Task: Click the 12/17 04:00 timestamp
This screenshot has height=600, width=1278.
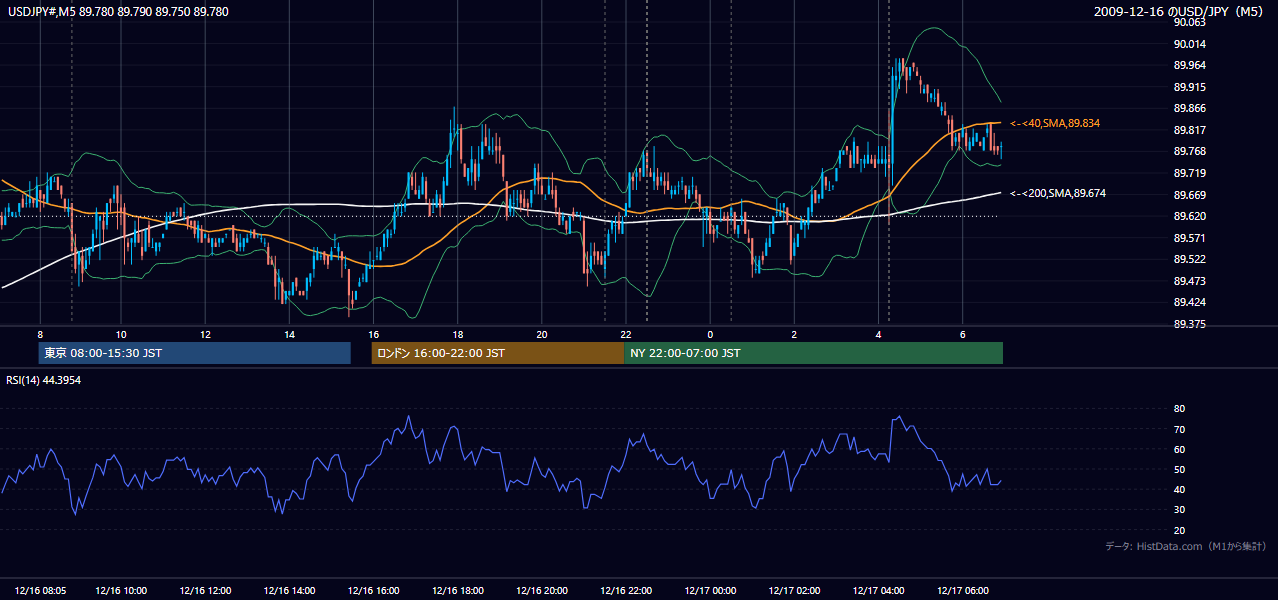Action: [878, 591]
